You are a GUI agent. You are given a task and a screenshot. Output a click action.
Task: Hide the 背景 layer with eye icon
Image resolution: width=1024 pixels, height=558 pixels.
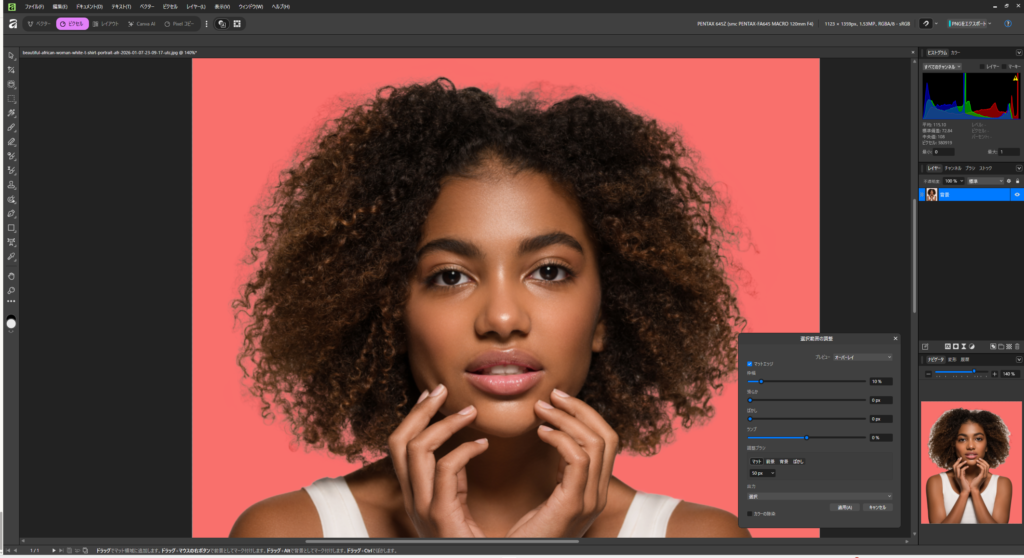tap(1017, 194)
